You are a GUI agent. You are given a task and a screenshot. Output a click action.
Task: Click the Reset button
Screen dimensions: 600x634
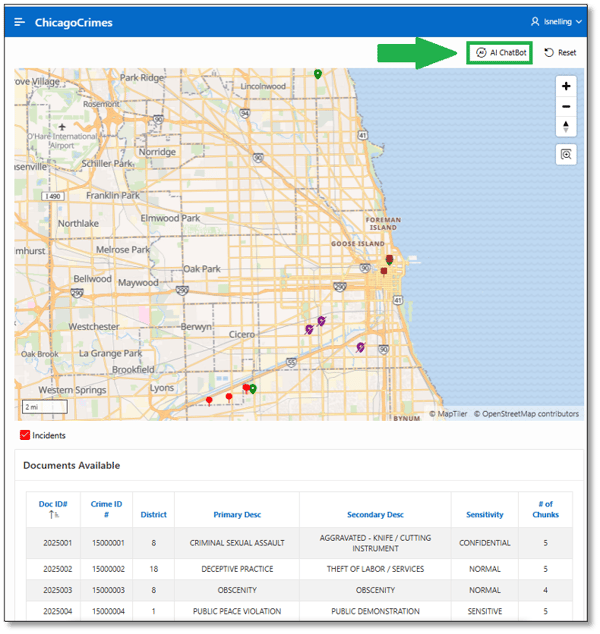[x=560, y=52]
